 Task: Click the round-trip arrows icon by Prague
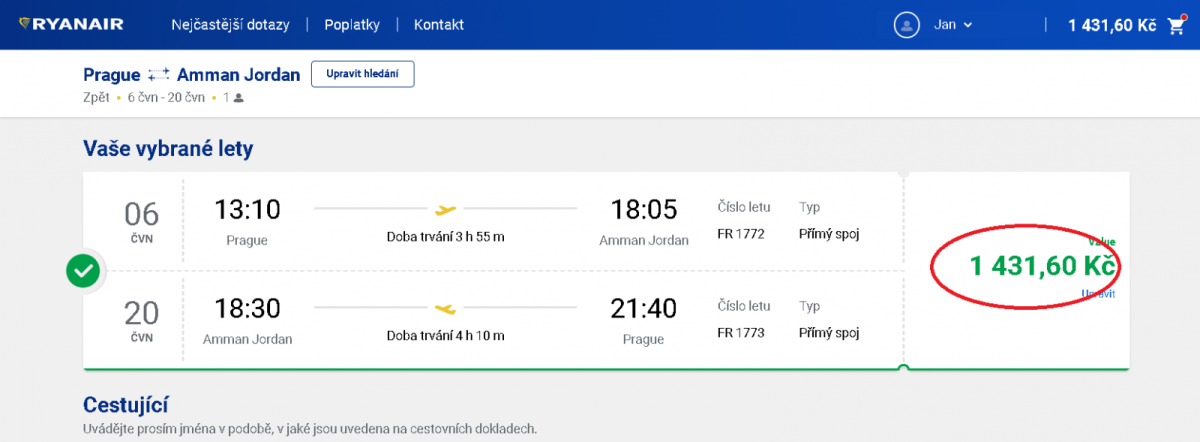(x=158, y=75)
